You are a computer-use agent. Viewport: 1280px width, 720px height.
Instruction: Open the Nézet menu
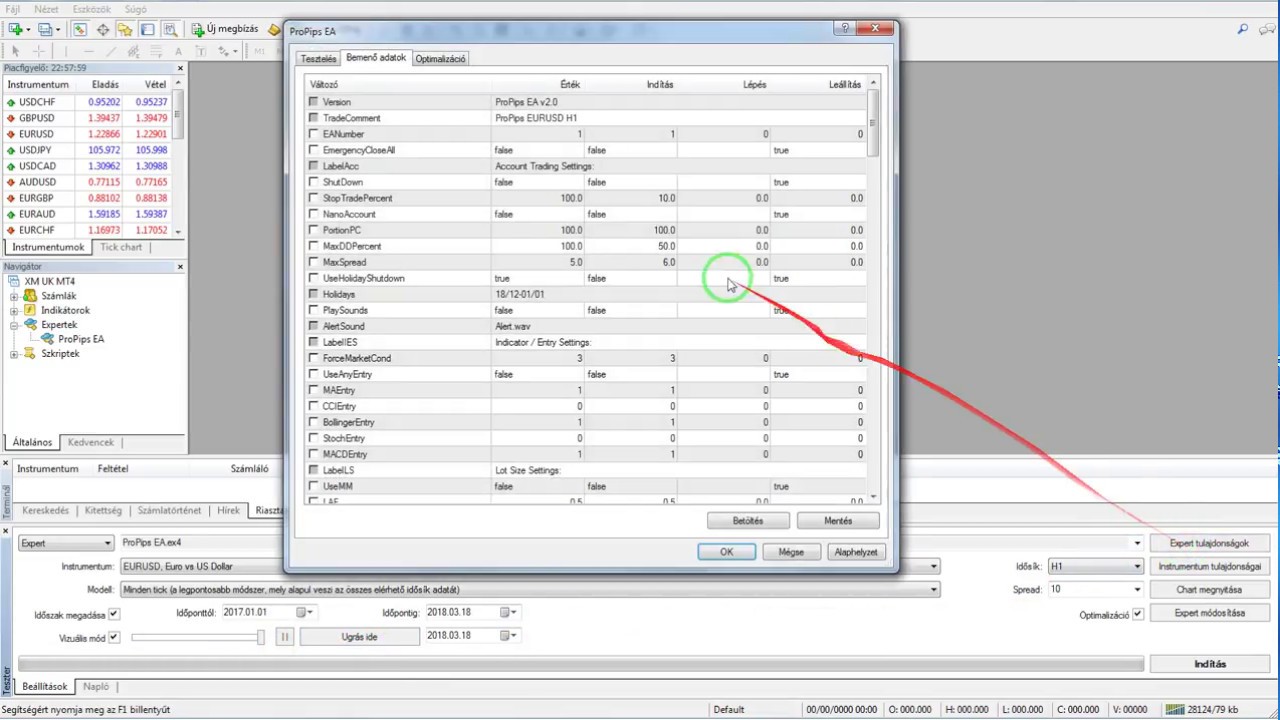point(46,9)
